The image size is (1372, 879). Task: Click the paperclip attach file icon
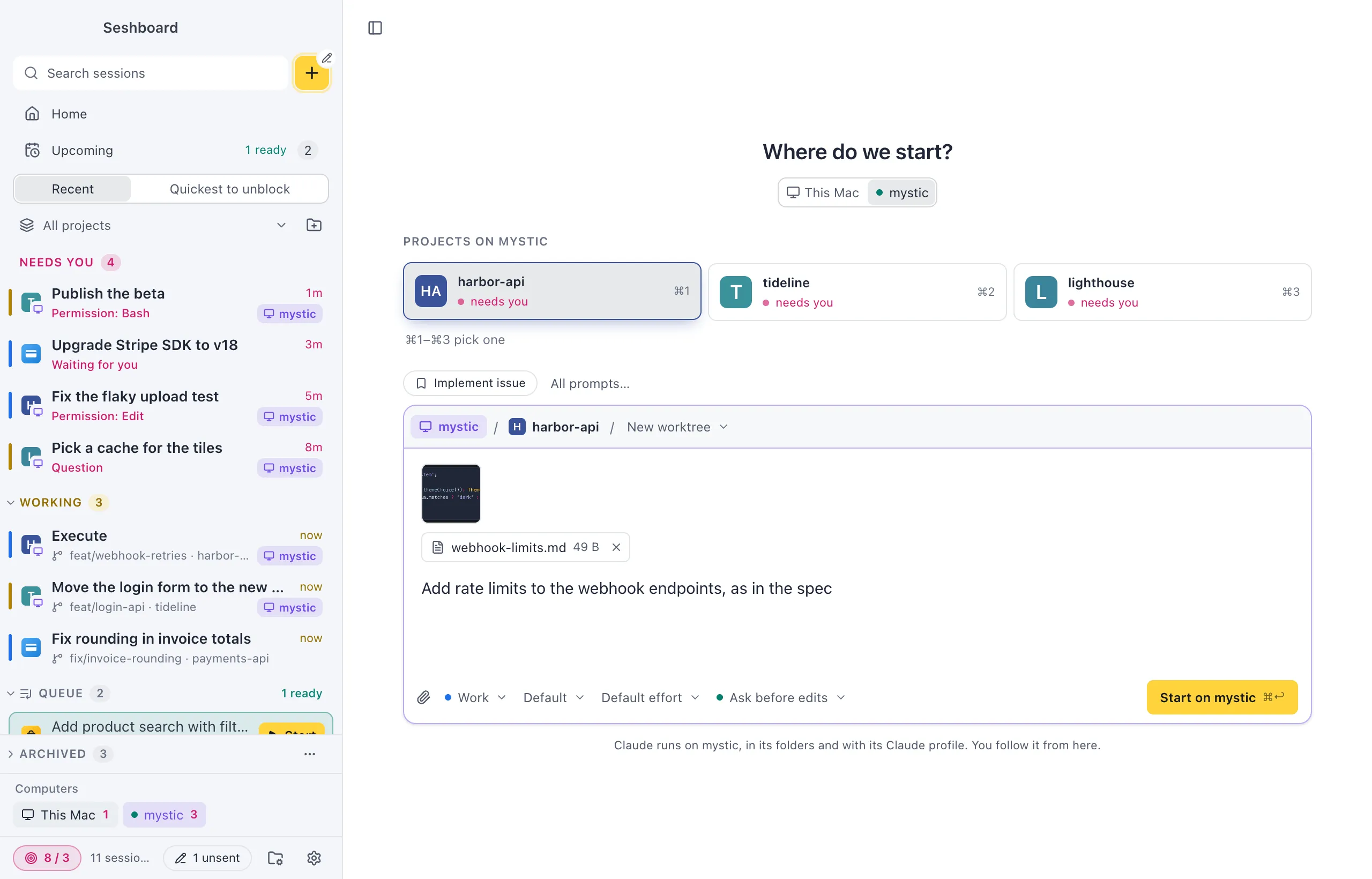(x=423, y=697)
